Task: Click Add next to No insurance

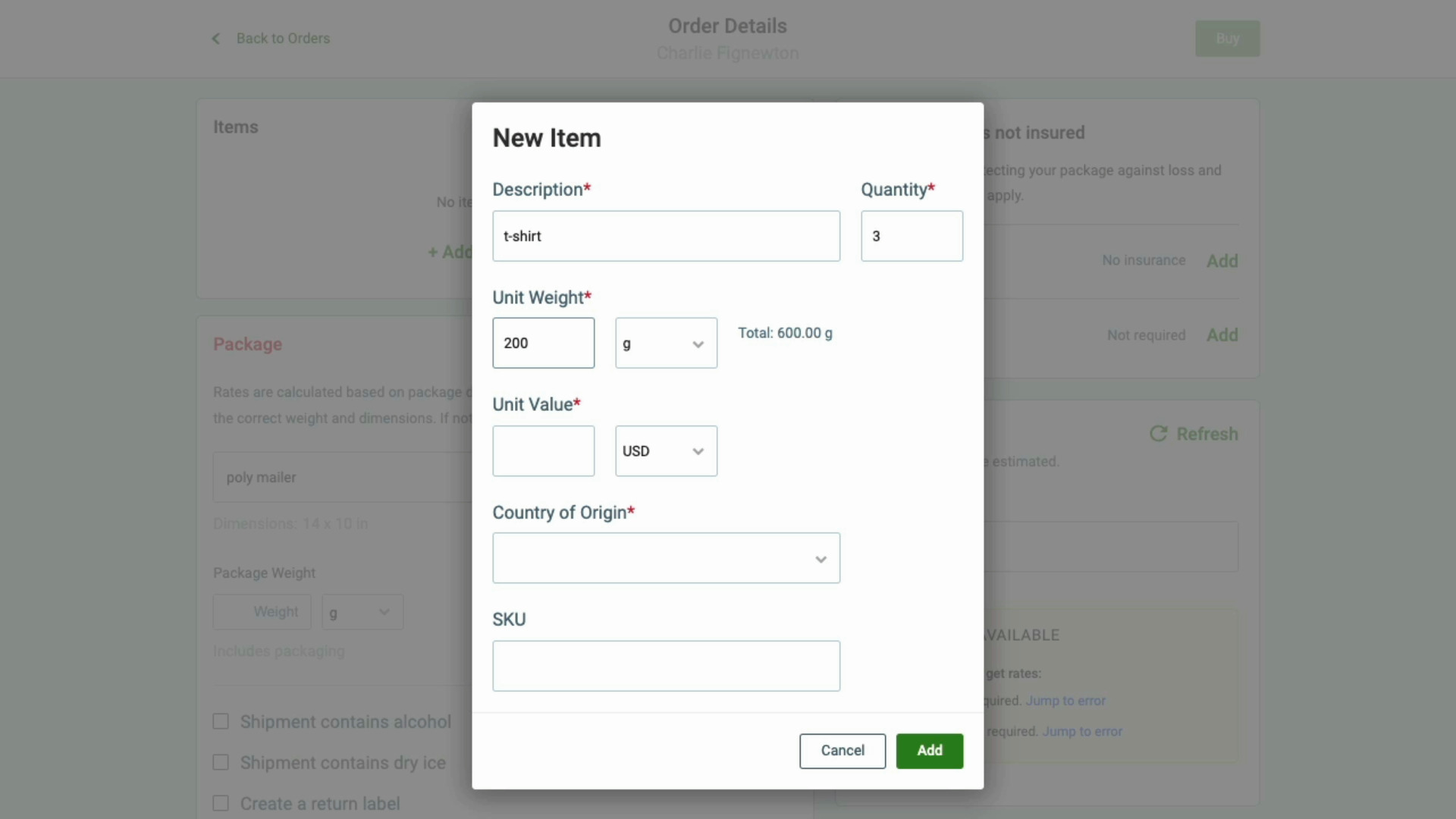Action: [1222, 261]
